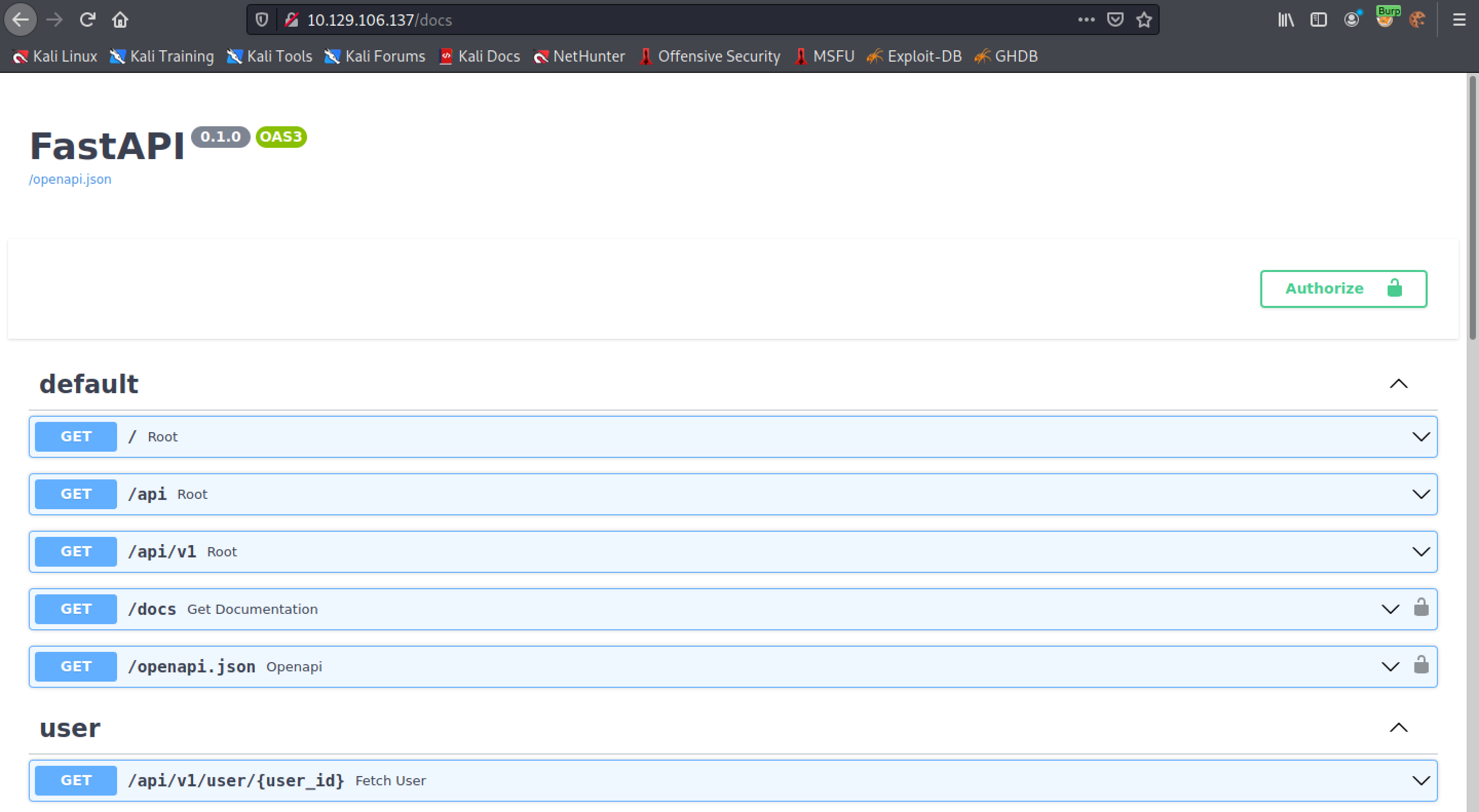Open Kali Linux bookmark
This screenshot has height=812, width=1479.
coord(54,56)
